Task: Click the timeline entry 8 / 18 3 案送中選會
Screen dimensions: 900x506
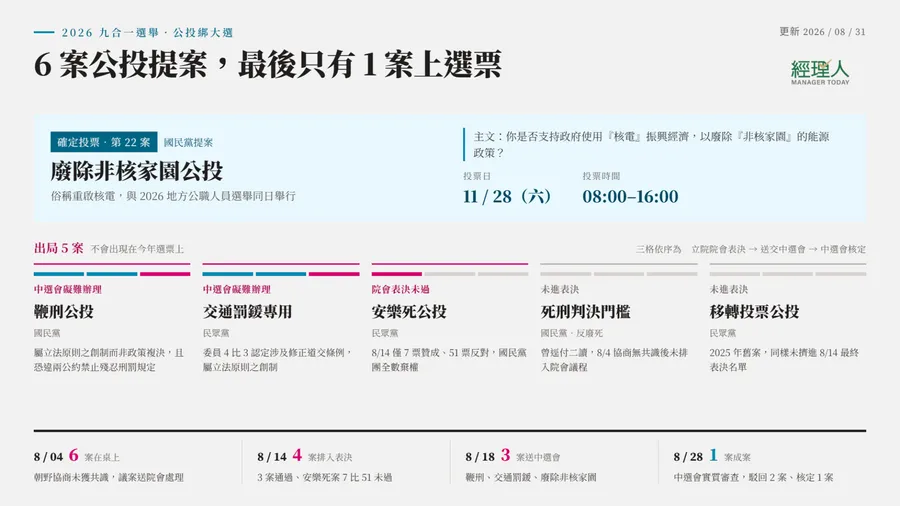Action: [x=513, y=456]
